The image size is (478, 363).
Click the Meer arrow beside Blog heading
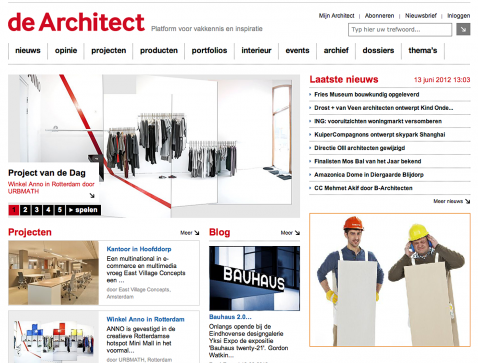pyautogui.click(x=297, y=233)
